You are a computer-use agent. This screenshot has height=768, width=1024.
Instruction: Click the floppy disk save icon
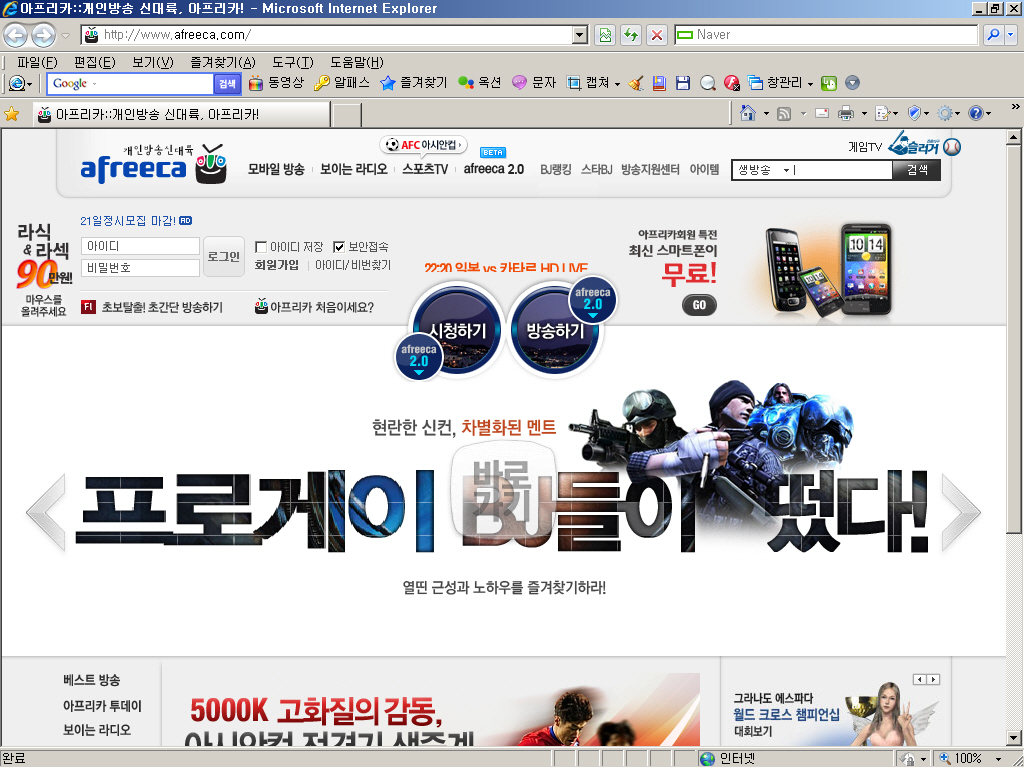(x=683, y=83)
